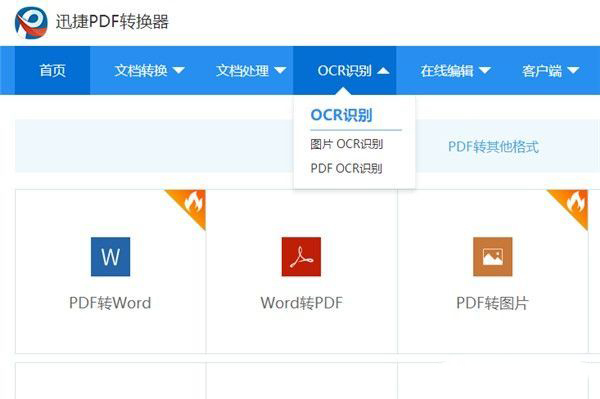Select the orange image icon for PDF转图片
The width and height of the screenshot is (600, 399).
492,256
